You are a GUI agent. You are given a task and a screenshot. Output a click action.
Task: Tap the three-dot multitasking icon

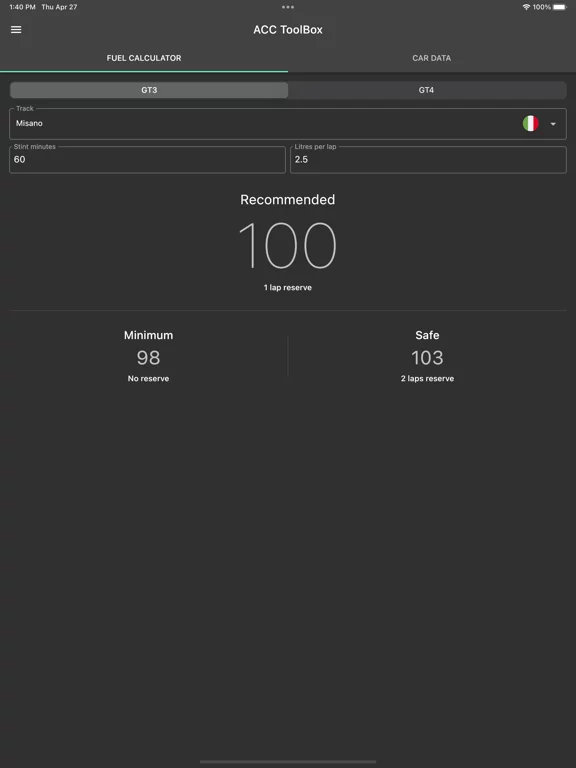point(288,7)
